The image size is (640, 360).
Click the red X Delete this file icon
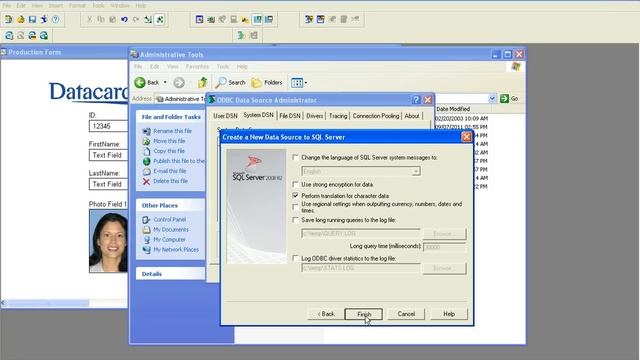click(147, 181)
